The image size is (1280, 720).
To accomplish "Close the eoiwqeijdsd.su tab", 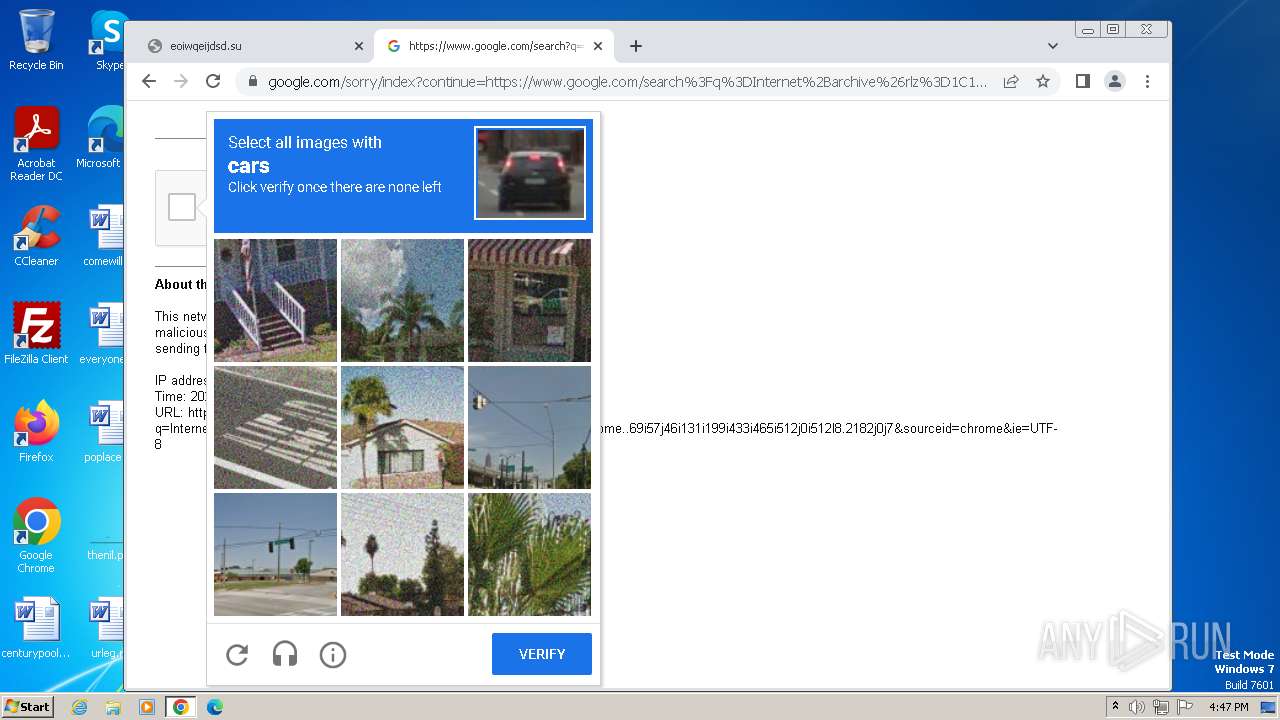I will pyautogui.click(x=359, y=46).
